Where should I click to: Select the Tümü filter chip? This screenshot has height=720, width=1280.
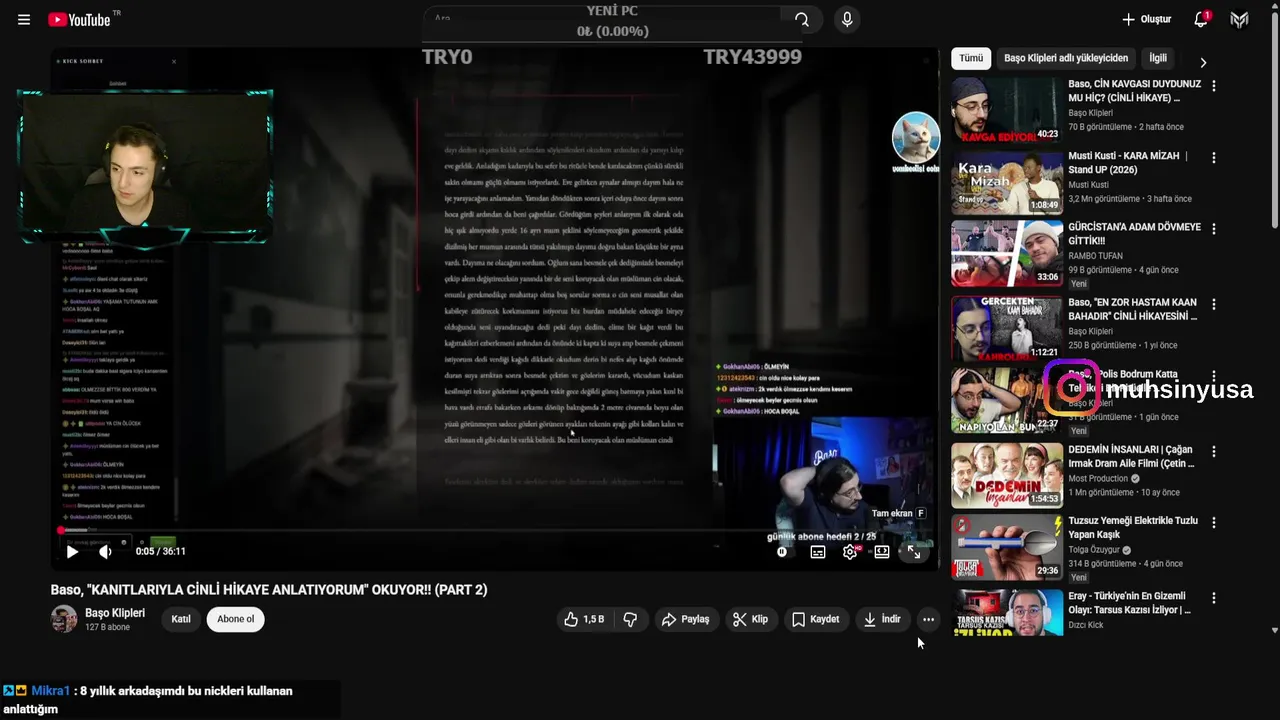point(971,58)
